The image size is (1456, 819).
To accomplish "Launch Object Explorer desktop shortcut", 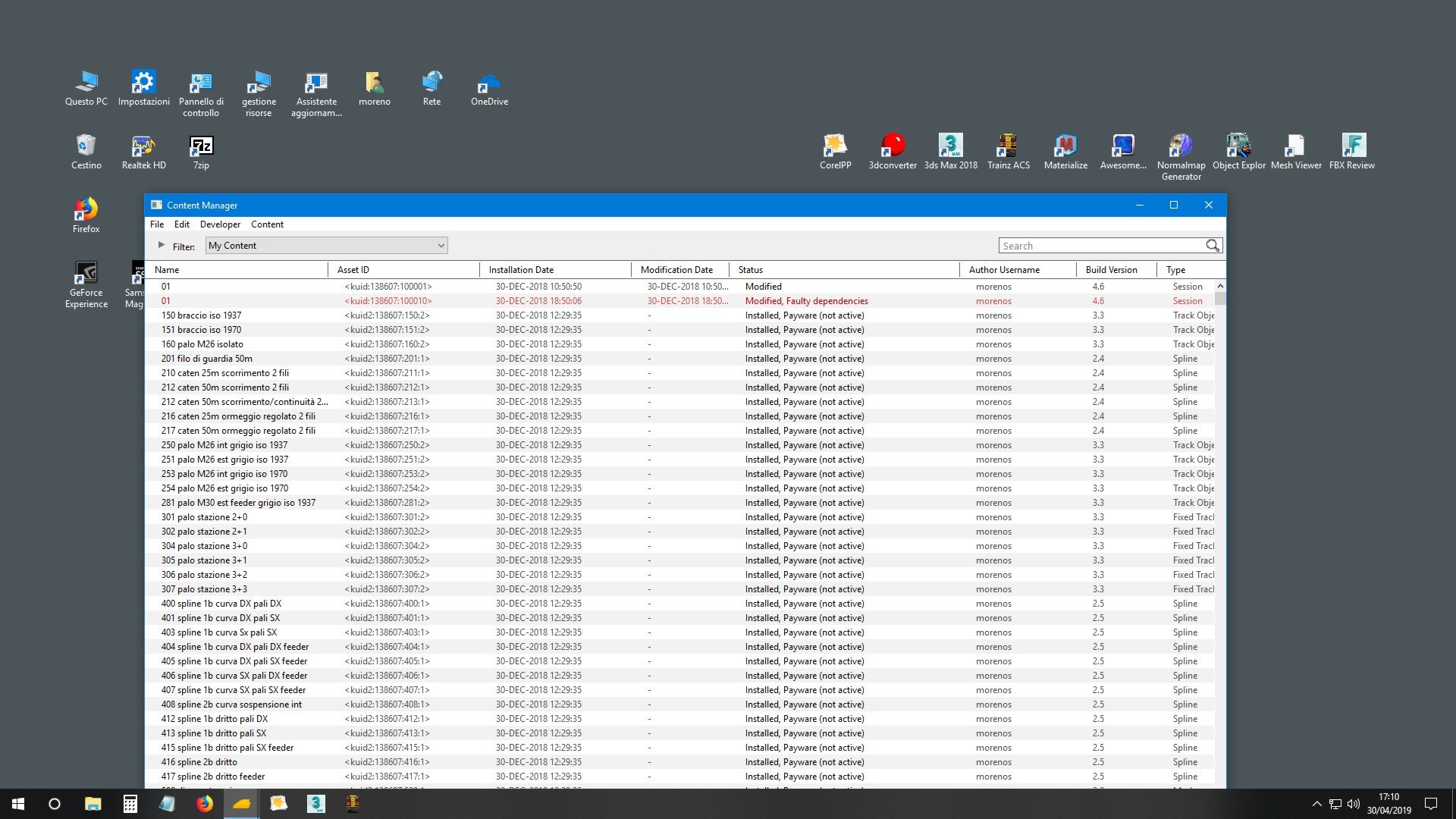I will pos(1238,152).
